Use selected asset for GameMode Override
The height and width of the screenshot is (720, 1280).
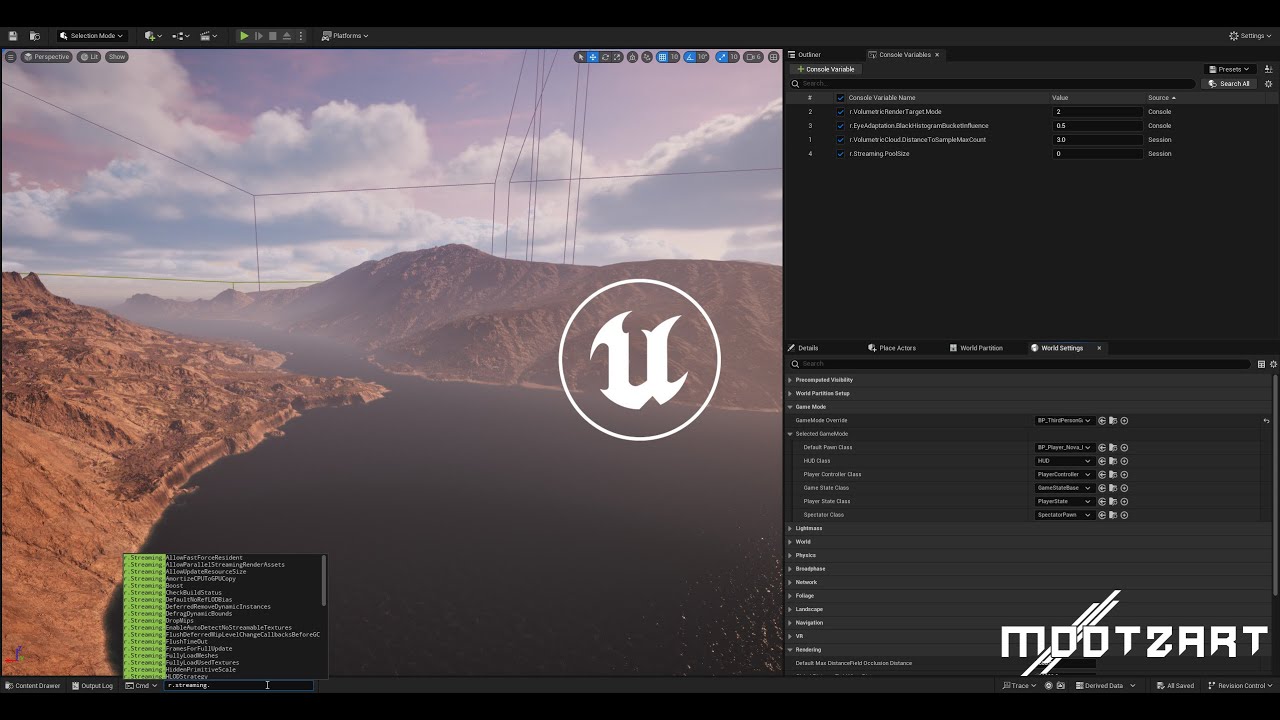coord(1102,421)
